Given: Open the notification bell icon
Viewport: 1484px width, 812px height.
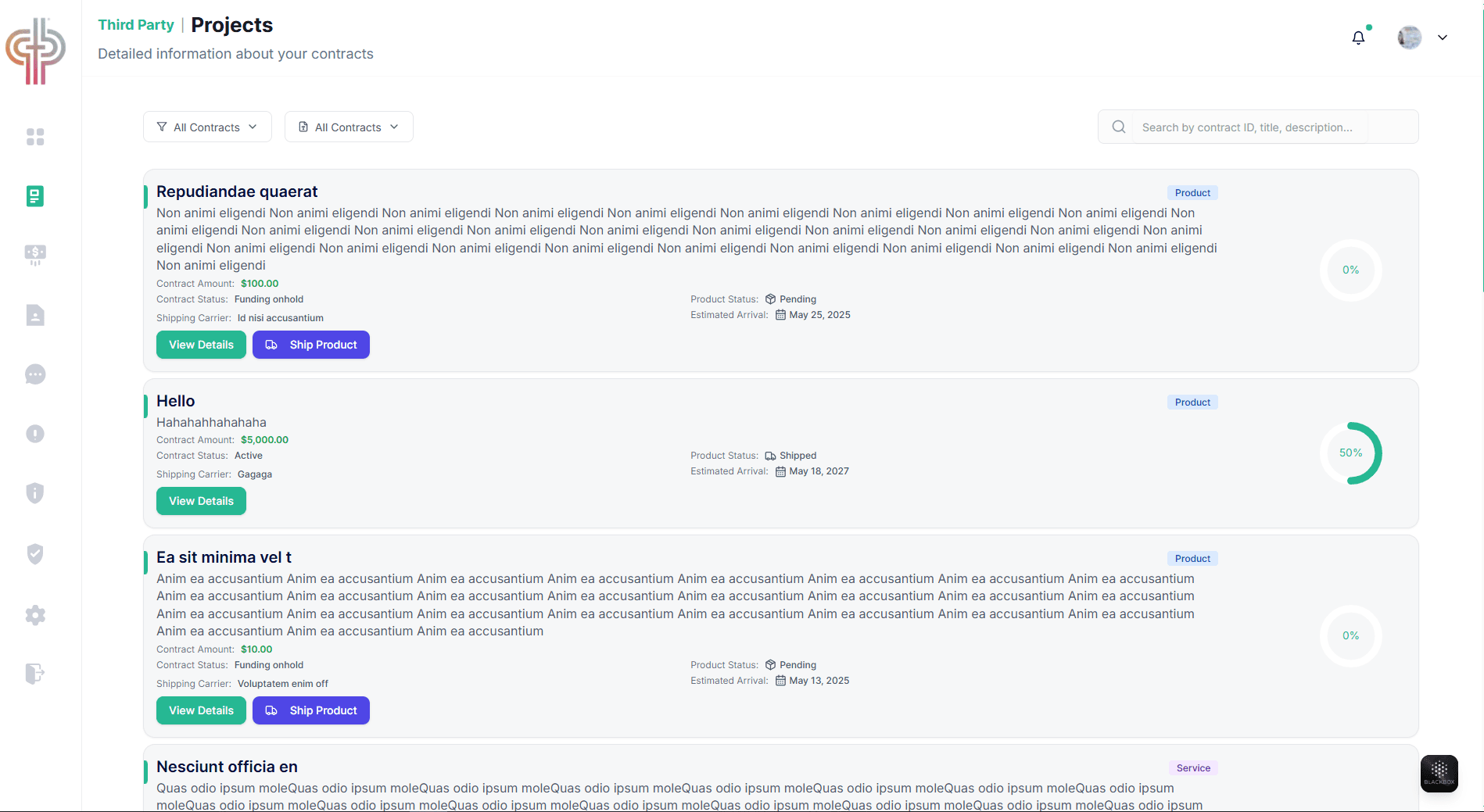Looking at the screenshot, I should coord(1358,37).
